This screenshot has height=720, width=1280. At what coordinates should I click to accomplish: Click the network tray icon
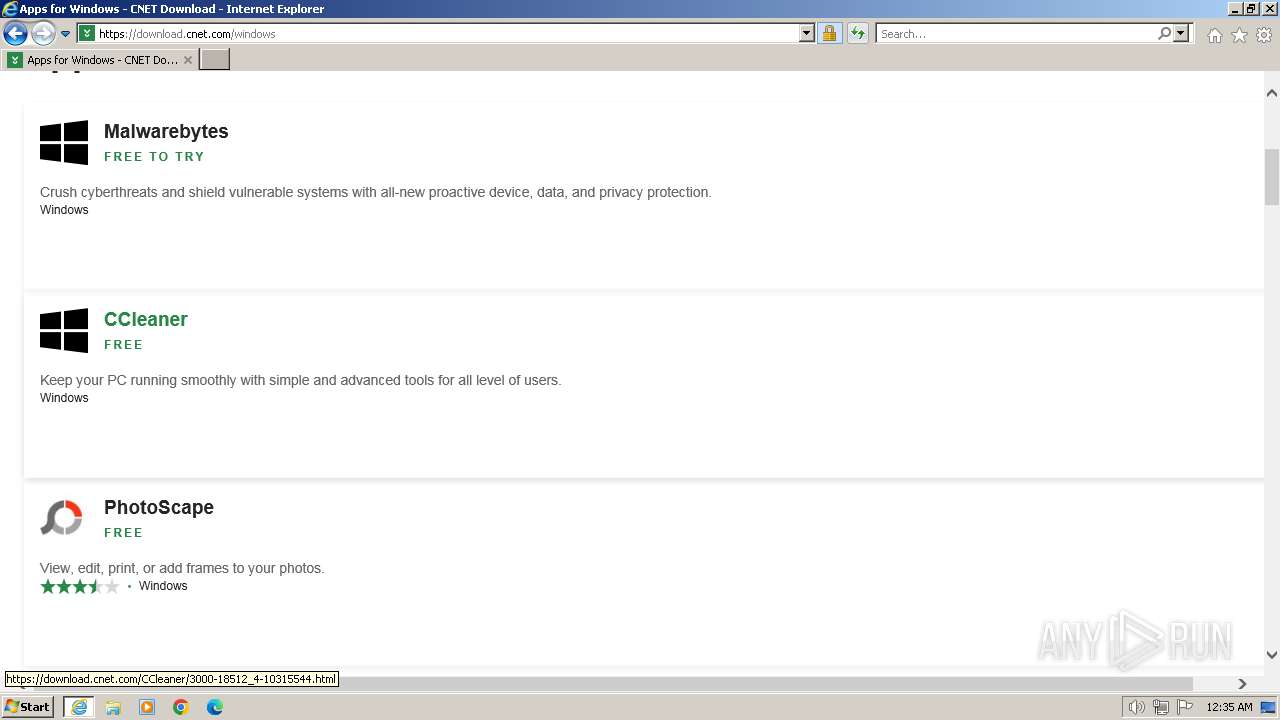pos(1161,707)
